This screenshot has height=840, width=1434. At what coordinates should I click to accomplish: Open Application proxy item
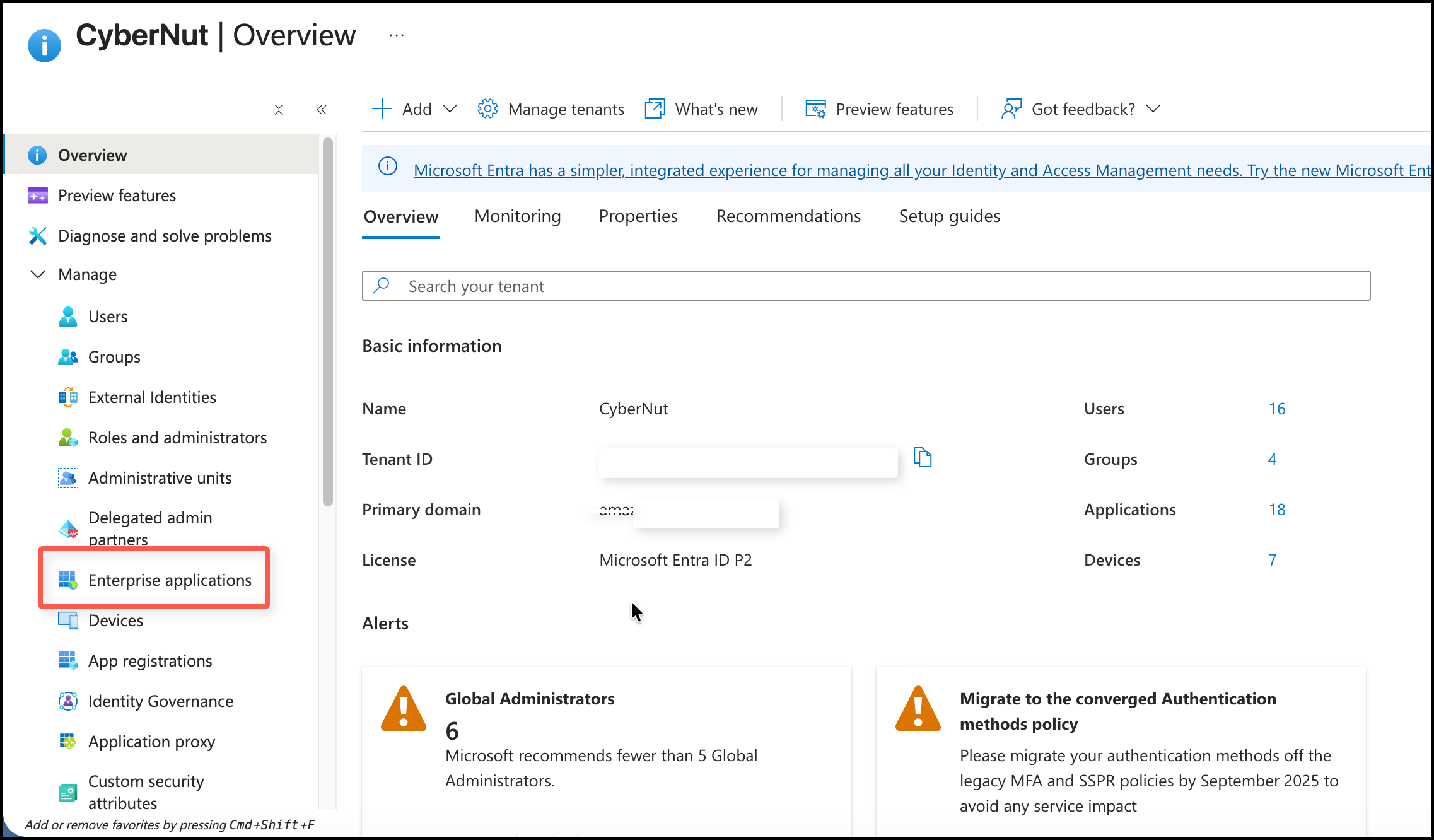point(151,742)
